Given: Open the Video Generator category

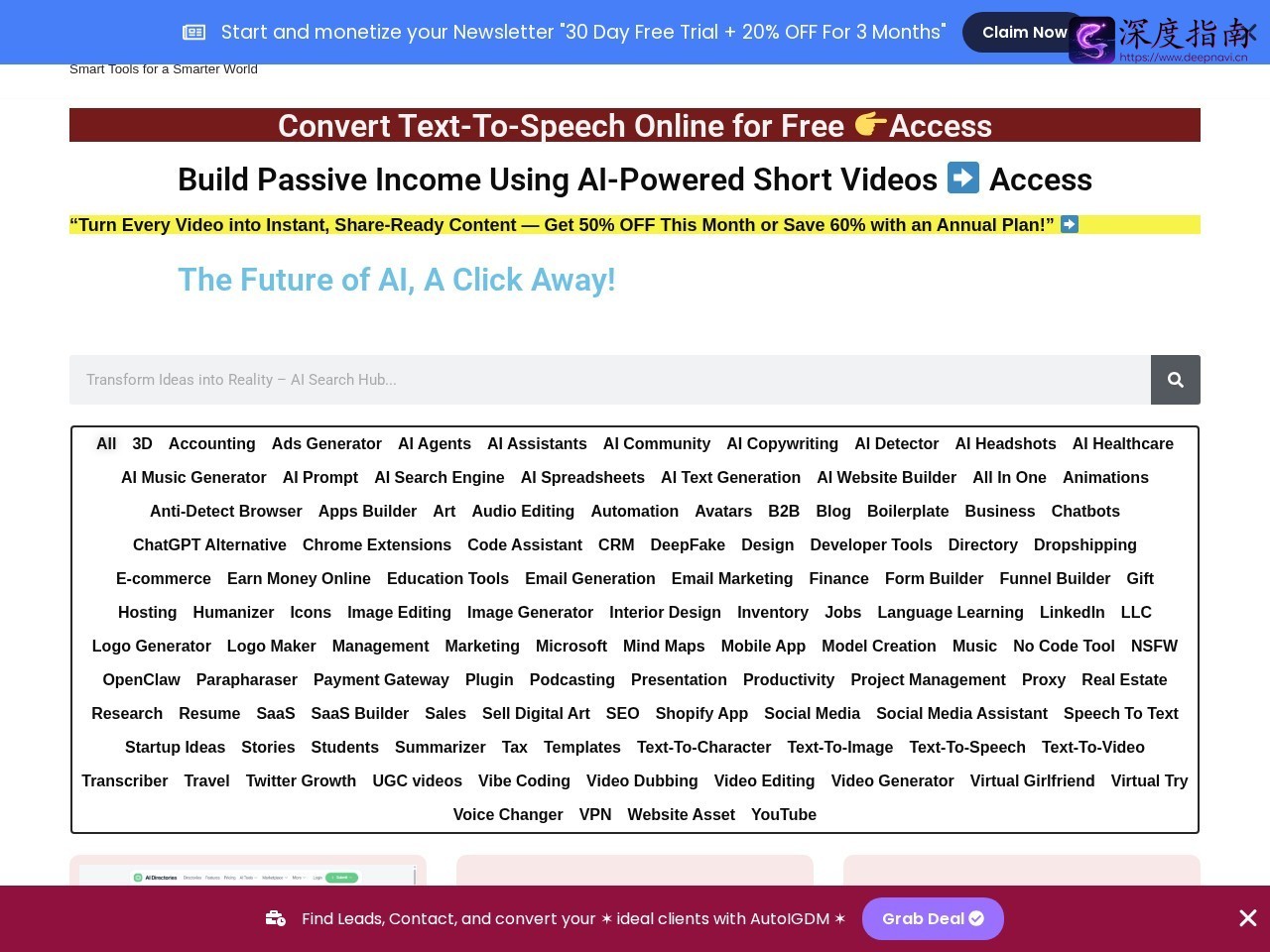Looking at the screenshot, I should [x=893, y=780].
